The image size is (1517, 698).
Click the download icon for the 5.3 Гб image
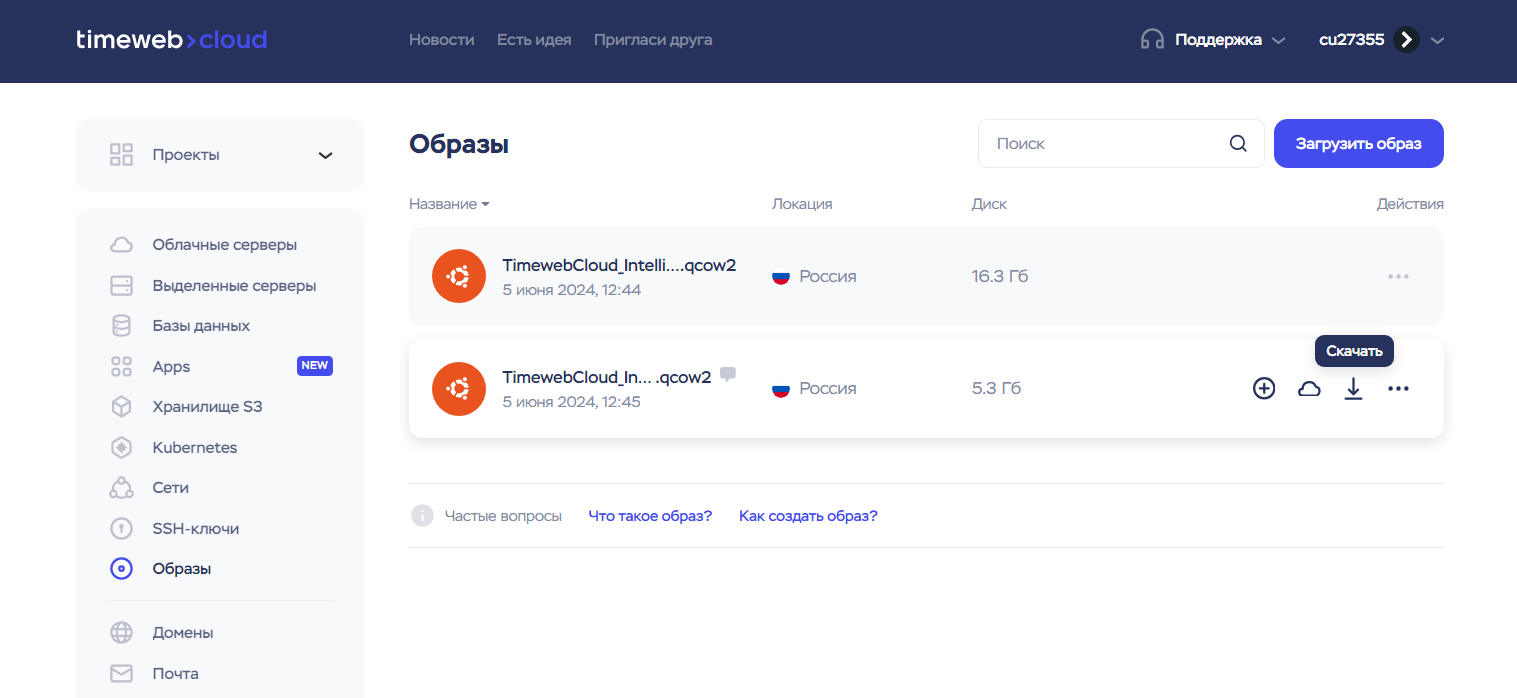[1353, 389]
